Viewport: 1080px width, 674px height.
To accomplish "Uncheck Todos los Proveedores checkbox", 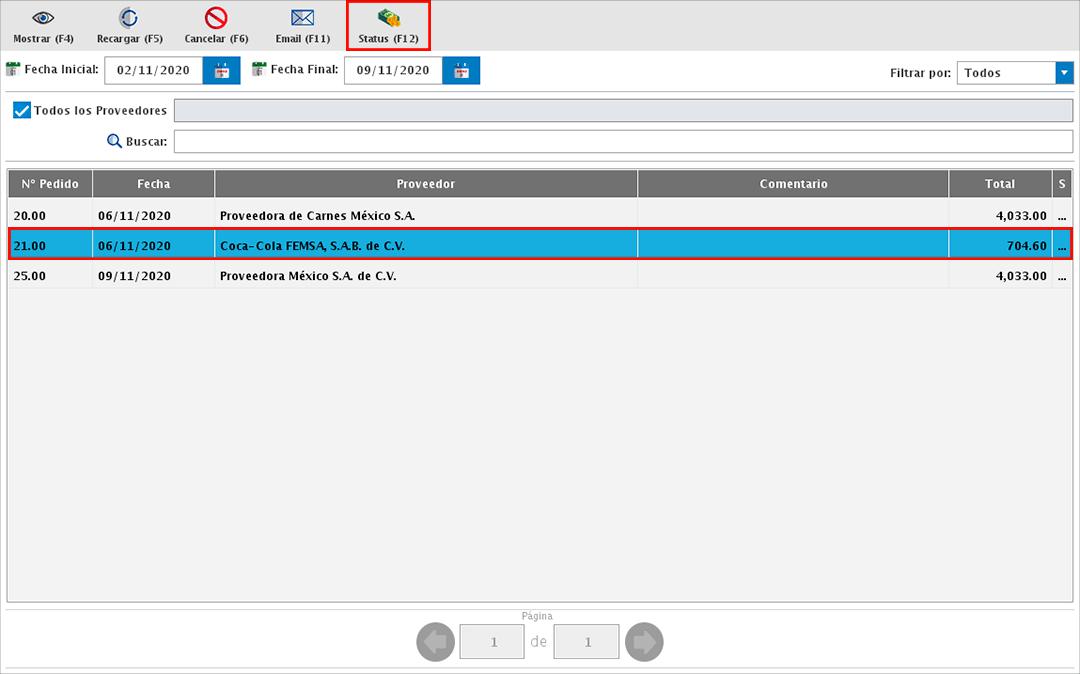I will point(22,110).
